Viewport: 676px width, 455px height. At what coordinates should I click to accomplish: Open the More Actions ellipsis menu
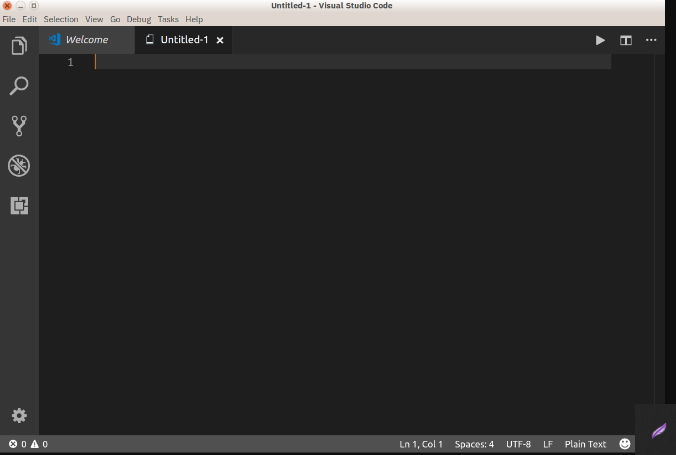(x=651, y=40)
